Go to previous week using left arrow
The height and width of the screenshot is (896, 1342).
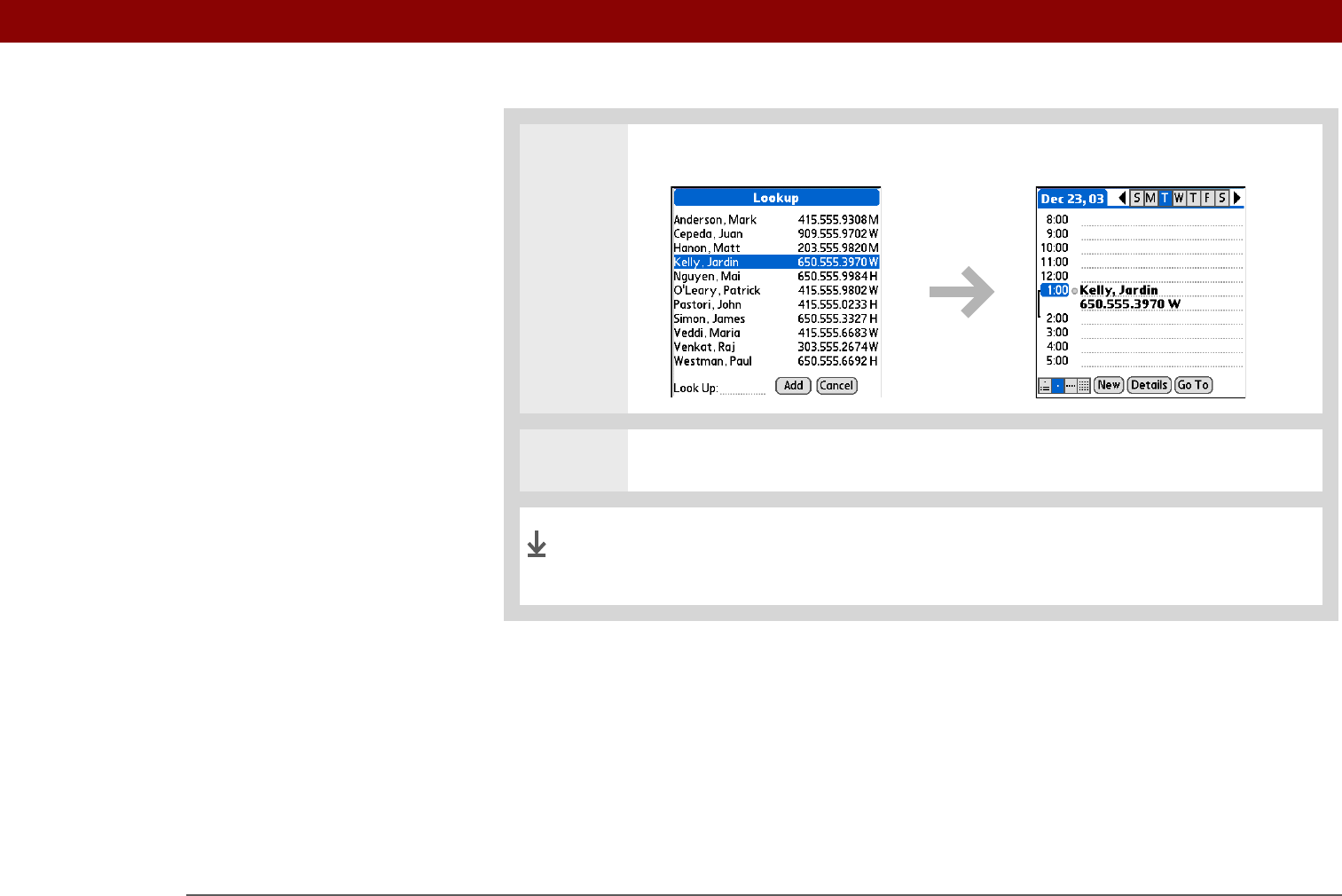[1122, 198]
